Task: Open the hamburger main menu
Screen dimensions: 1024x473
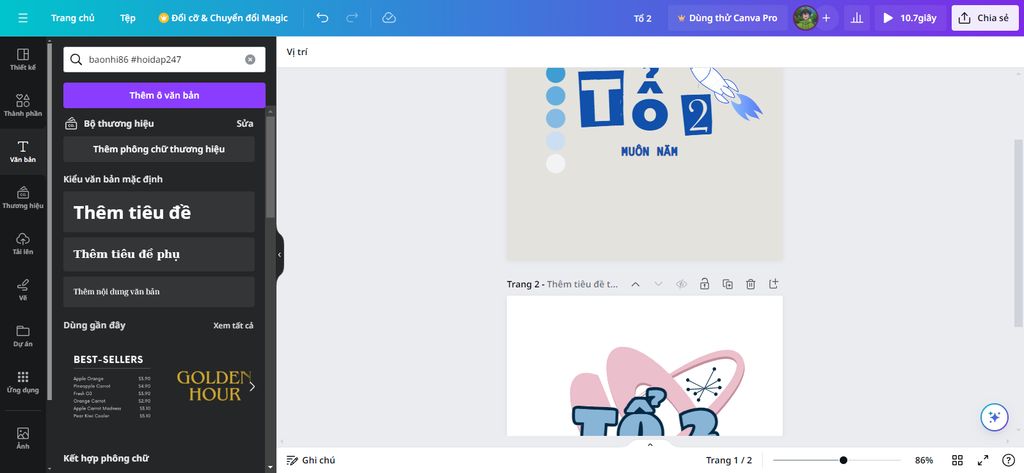Action: pos(23,18)
